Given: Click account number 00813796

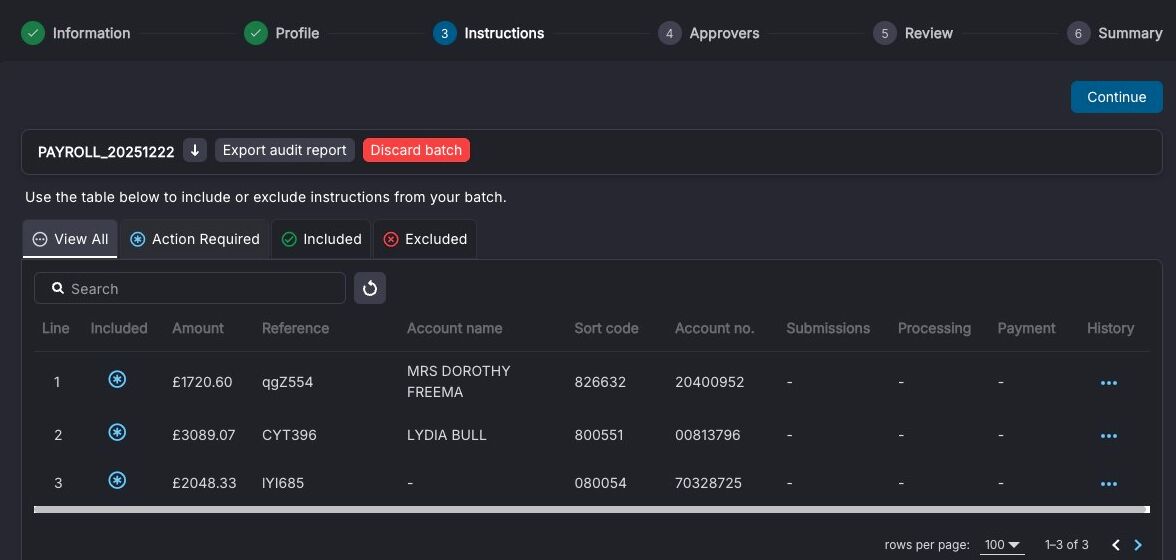Looking at the screenshot, I should pos(708,436).
